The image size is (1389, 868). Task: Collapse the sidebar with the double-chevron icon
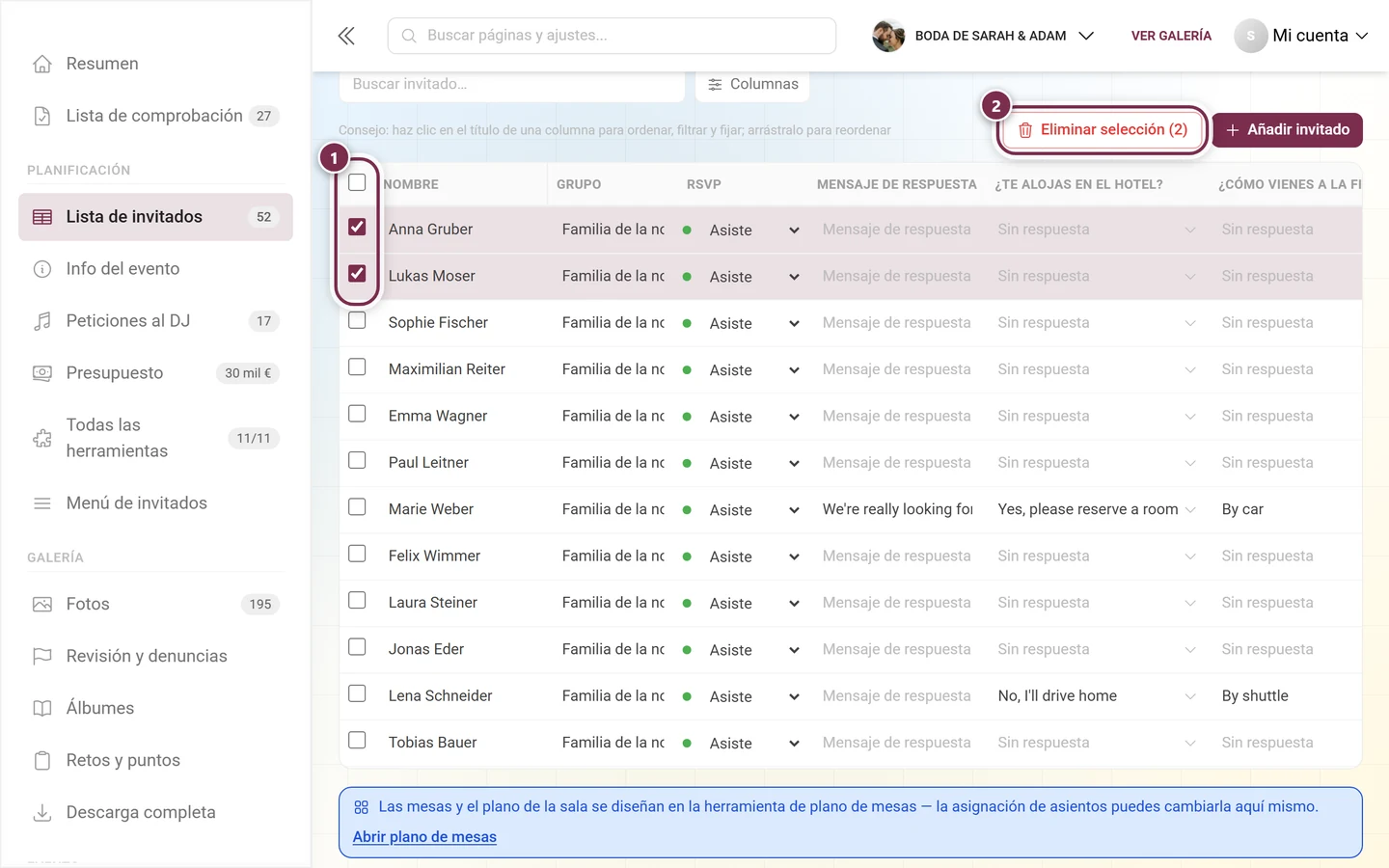tap(346, 36)
